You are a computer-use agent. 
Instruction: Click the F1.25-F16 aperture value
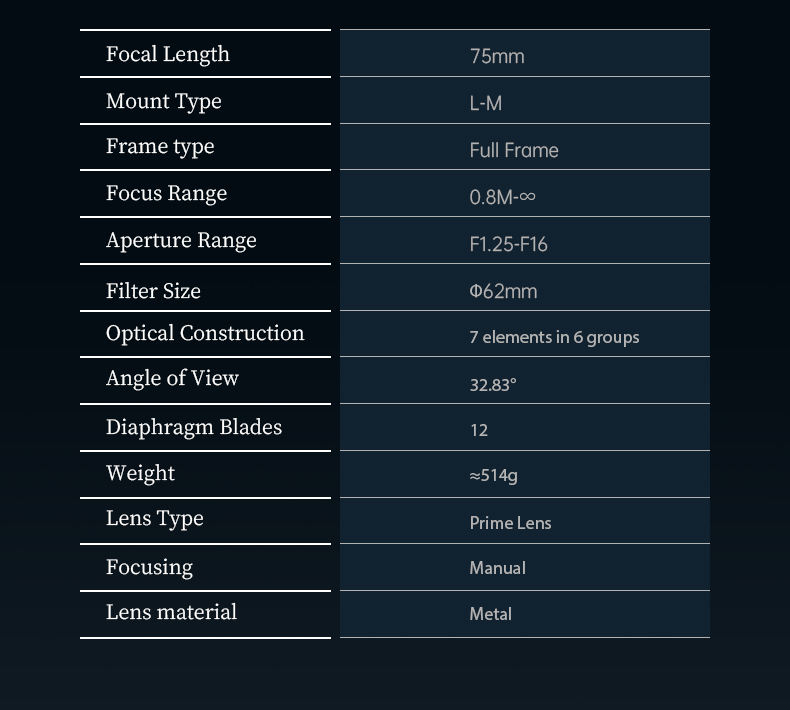pyautogui.click(x=508, y=244)
